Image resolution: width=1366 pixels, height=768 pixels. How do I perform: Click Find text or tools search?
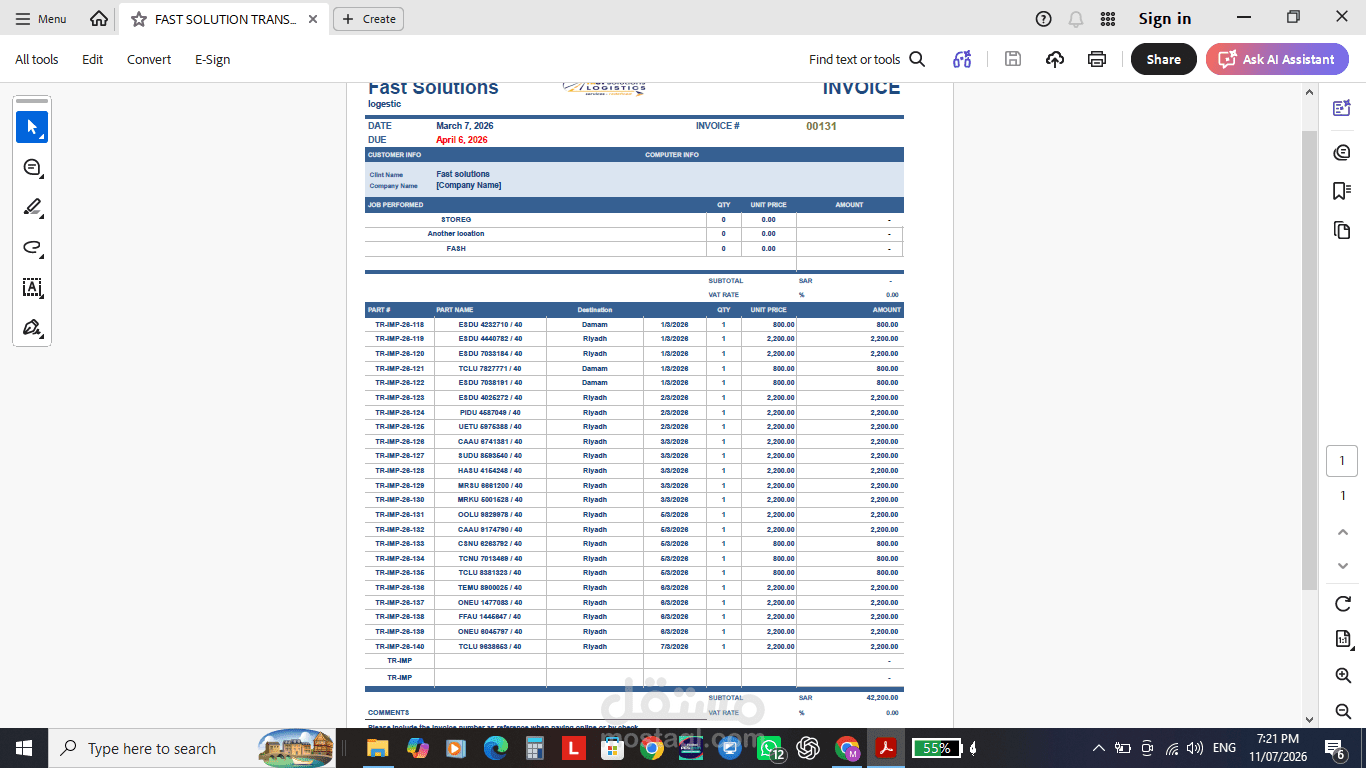click(x=867, y=59)
